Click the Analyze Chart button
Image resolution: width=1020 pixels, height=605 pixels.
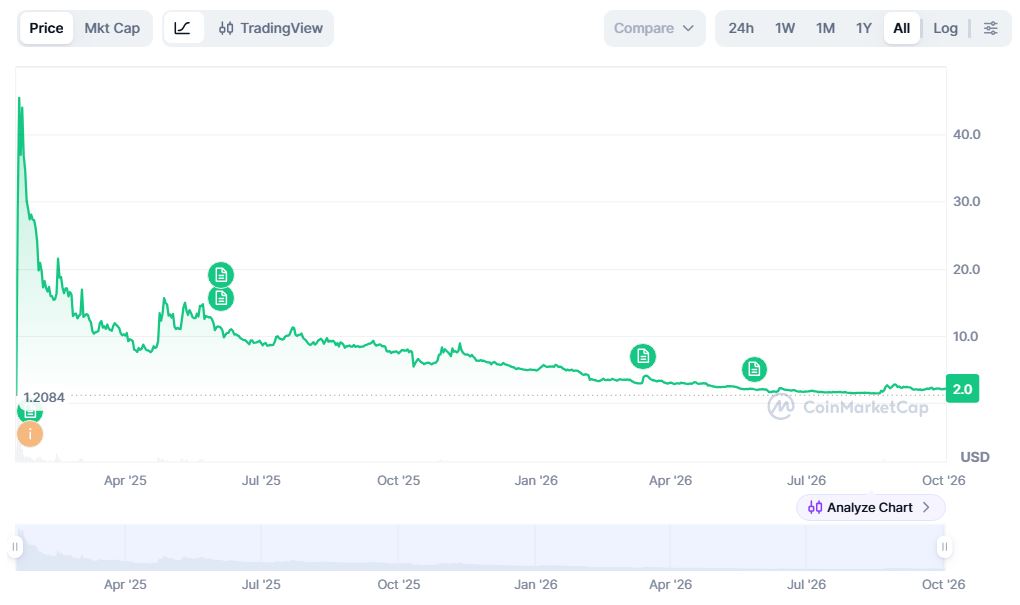click(x=870, y=507)
